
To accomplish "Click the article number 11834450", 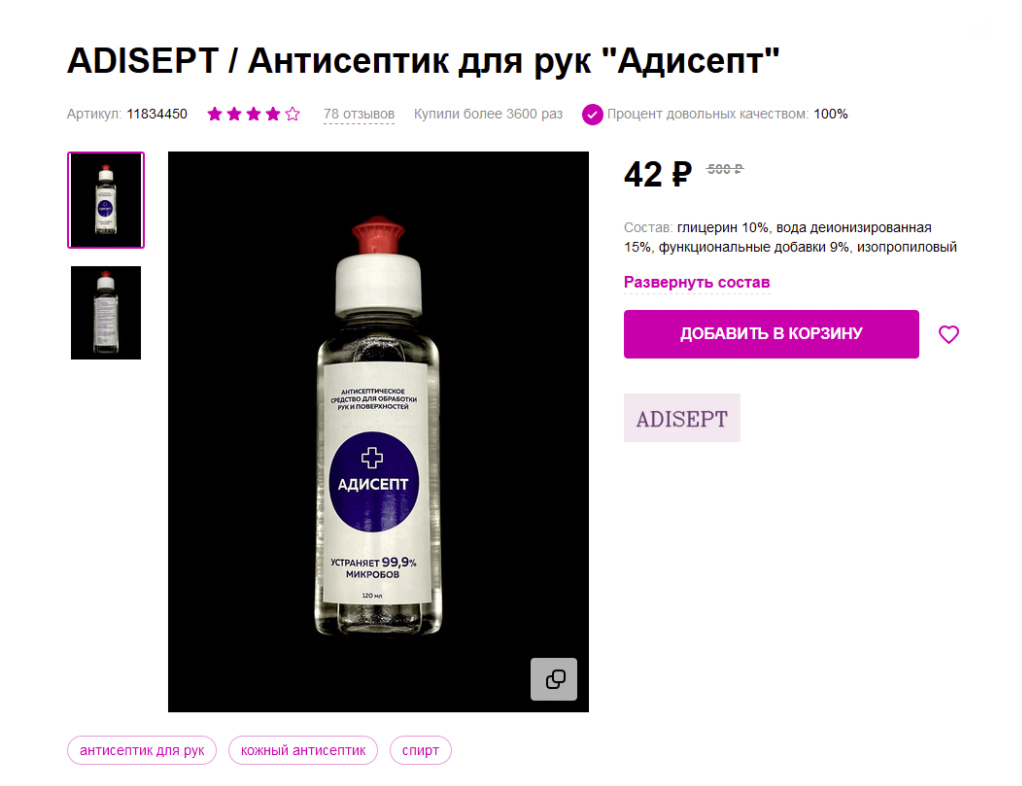I will [x=157, y=114].
